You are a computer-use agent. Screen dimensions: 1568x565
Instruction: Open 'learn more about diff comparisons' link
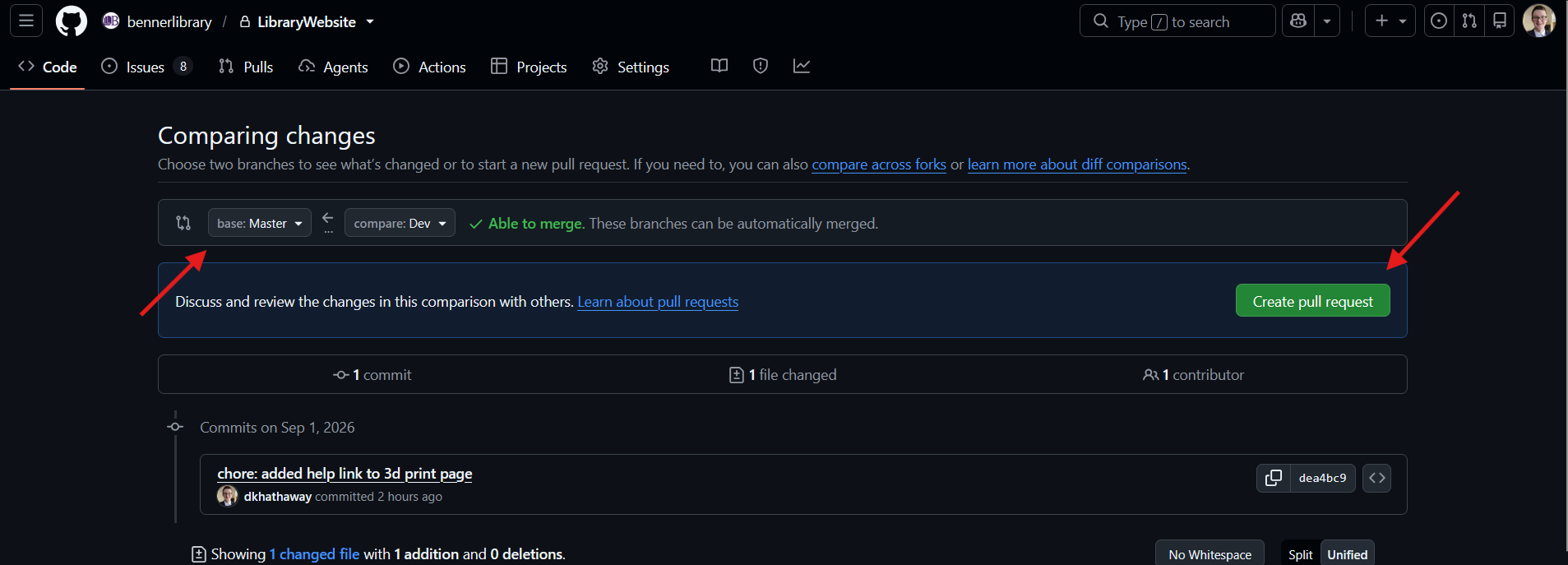[1077, 164]
